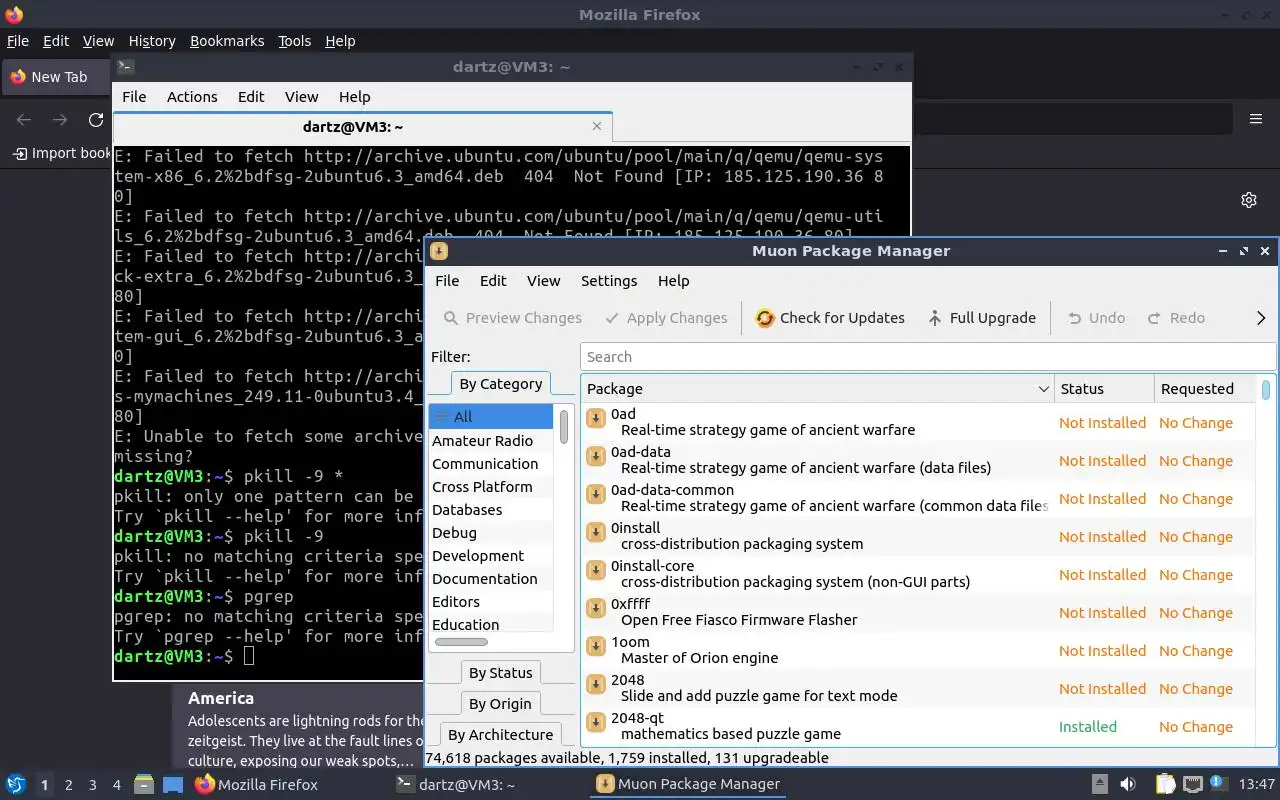Image resolution: width=1280 pixels, height=800 pixels.
Task: Click the volume icon in system tray
Action: pos(1128,785)
